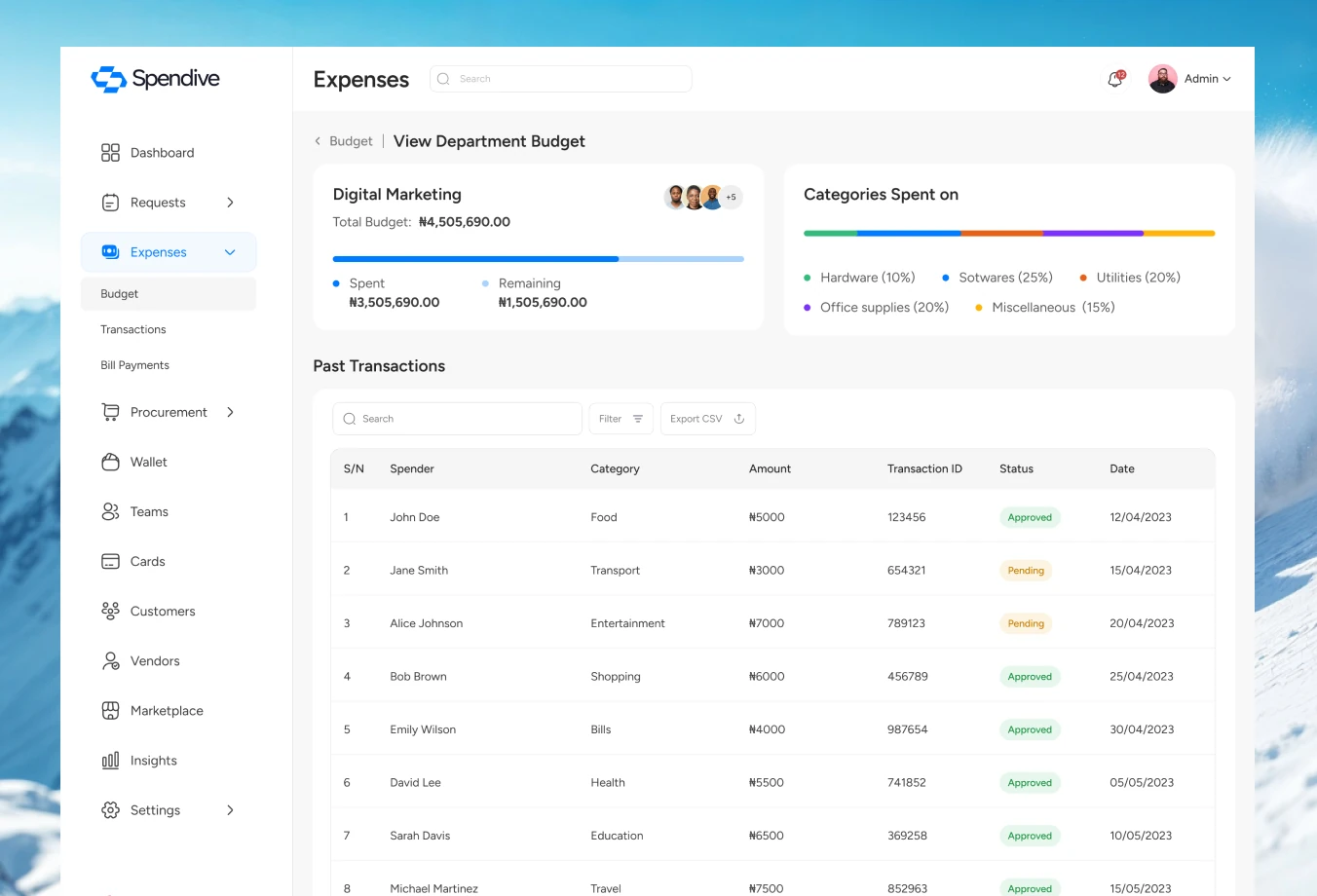This screenshot has width=1317, height=896.
Task: Click the Expenses wallet icon
Action: 110,252
